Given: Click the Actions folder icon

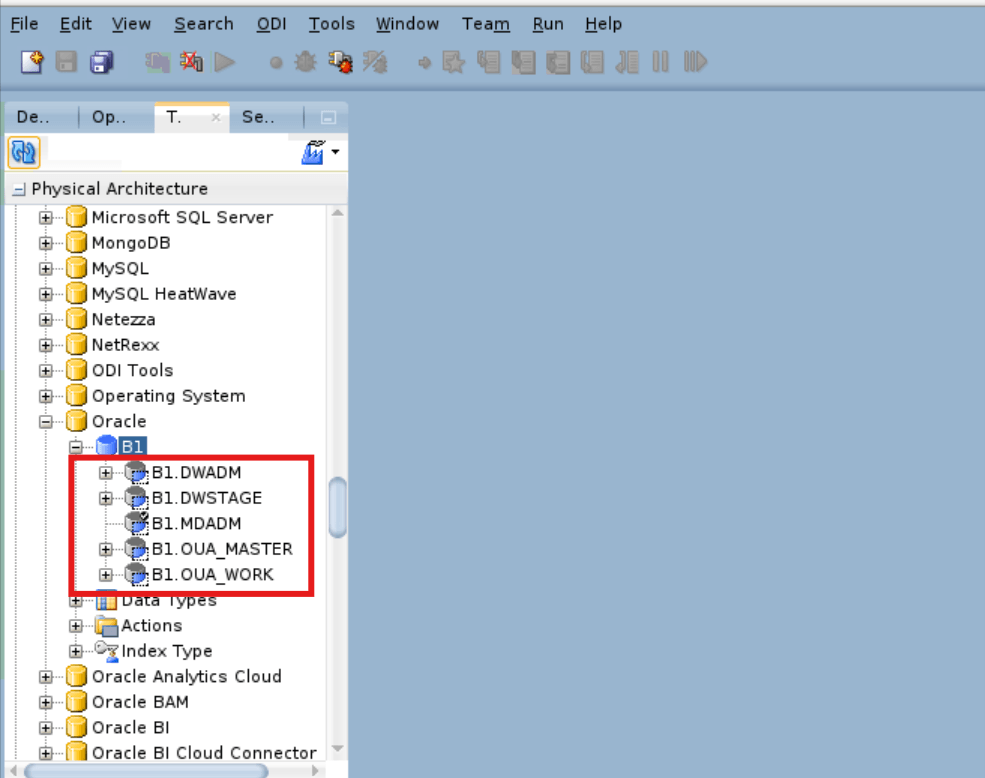Looking at the screenshot, I should pos(107,626).
